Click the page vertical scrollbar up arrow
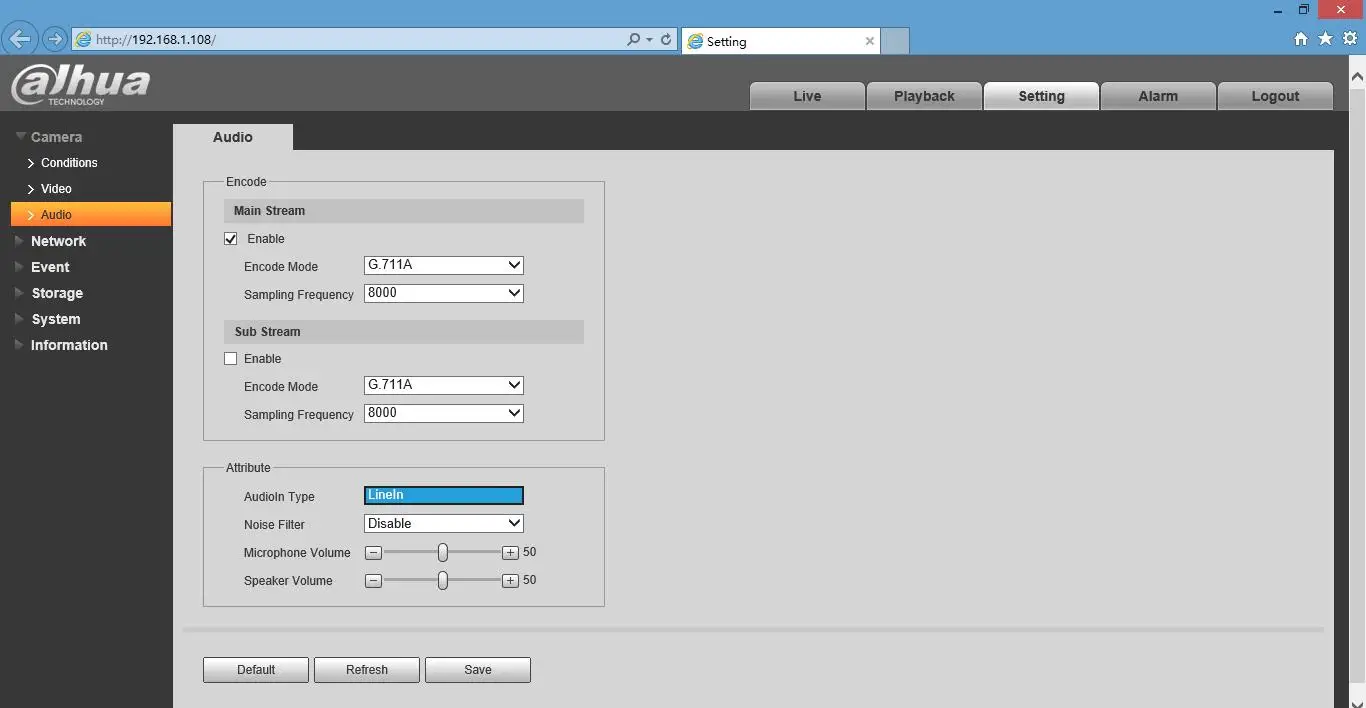 pos(1357,75)
